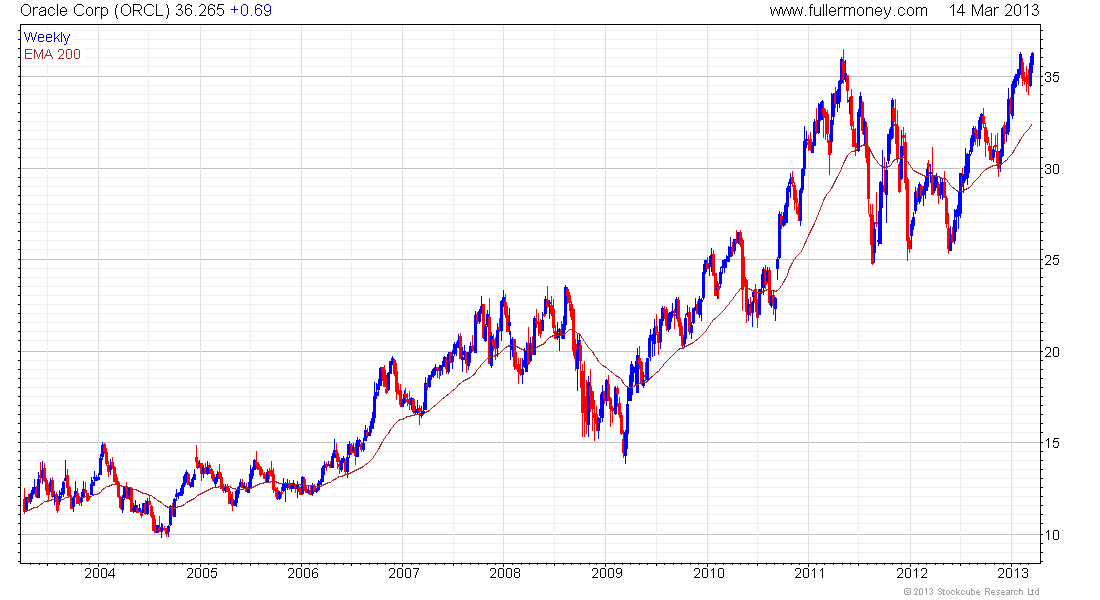Click the 2009 year axis label

607,573
